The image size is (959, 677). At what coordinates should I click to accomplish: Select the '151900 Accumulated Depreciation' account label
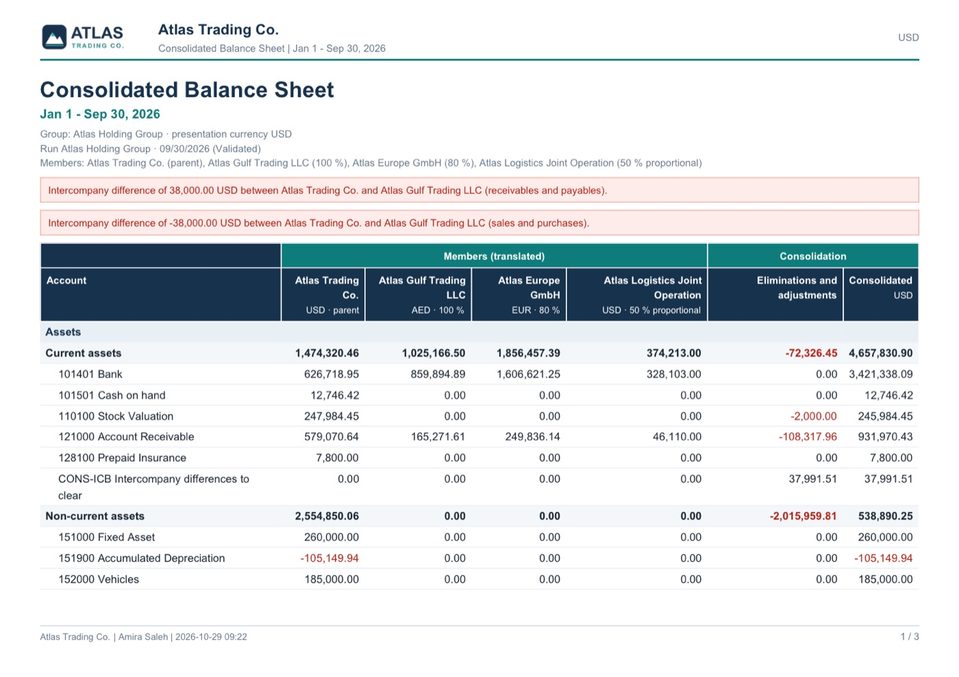[x=141, y=558]
